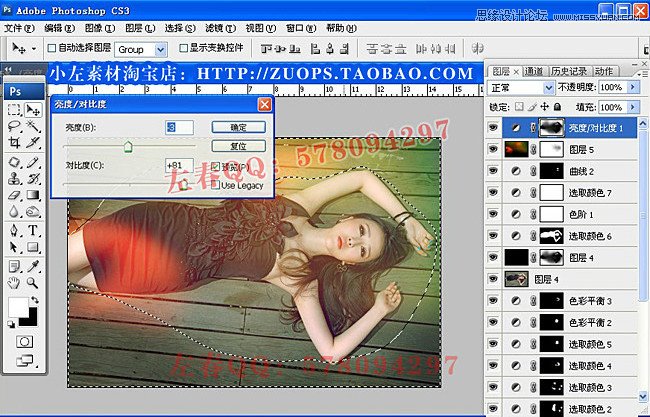650x417 pixels.
Task: Click 复位 button in dialog
Action: pos(238,146)
